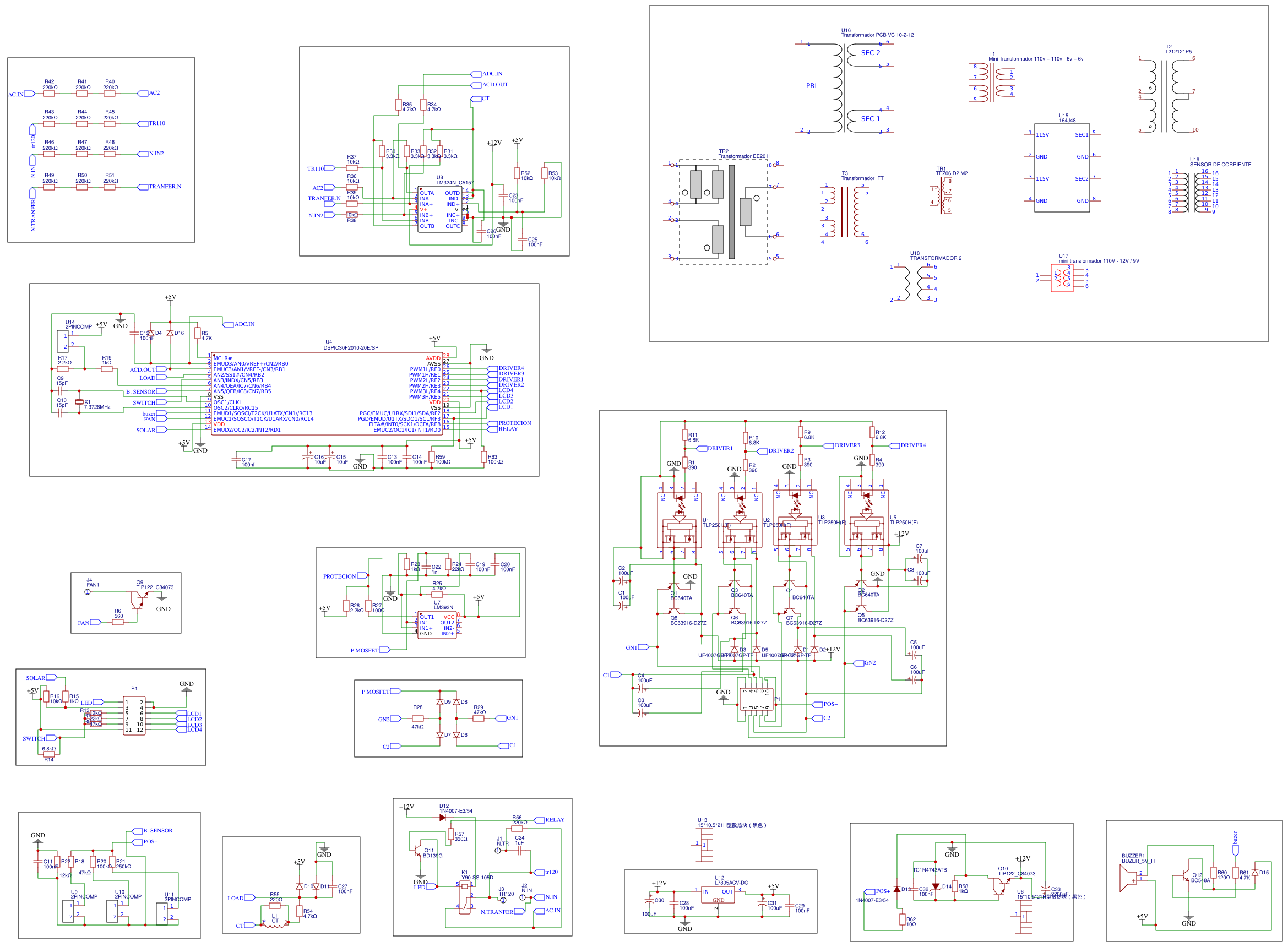This screenshot has height=947, width=1288.
Task: Click the TLP250H optocoupler U1 symbol
Action: pyautogui.click(x=678, y=521)
